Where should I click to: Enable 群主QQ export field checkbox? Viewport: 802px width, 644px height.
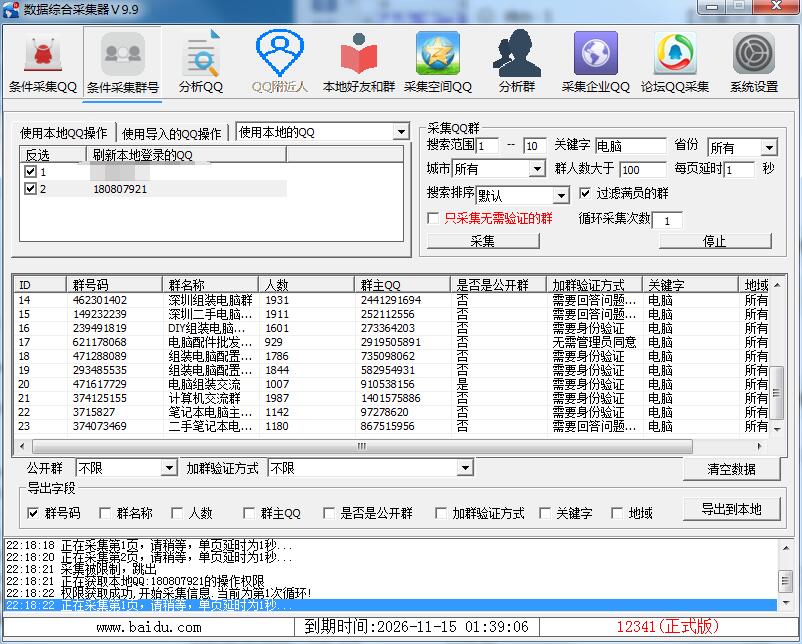(249, 513)
